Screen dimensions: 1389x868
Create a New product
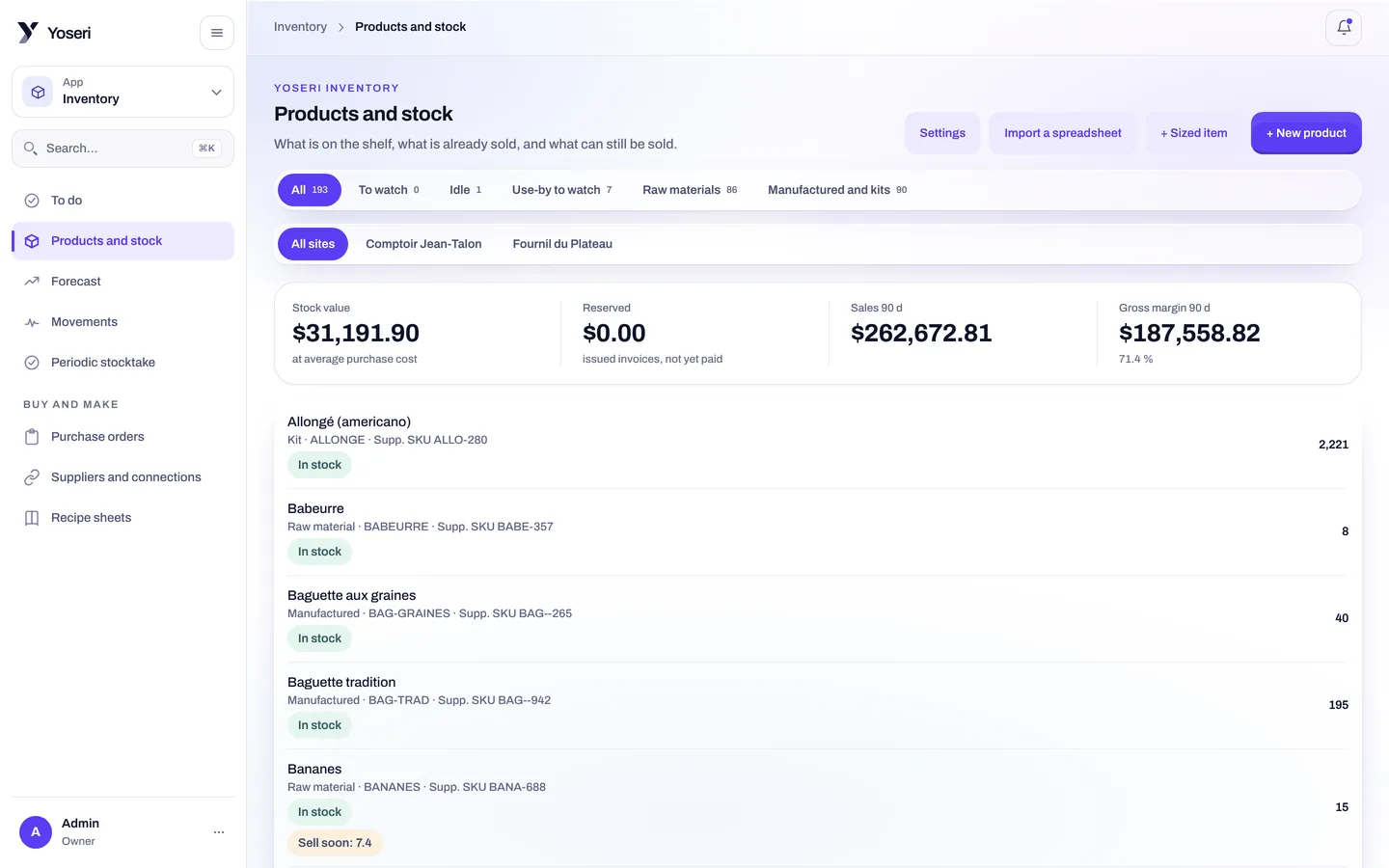tap(1306, 133)
